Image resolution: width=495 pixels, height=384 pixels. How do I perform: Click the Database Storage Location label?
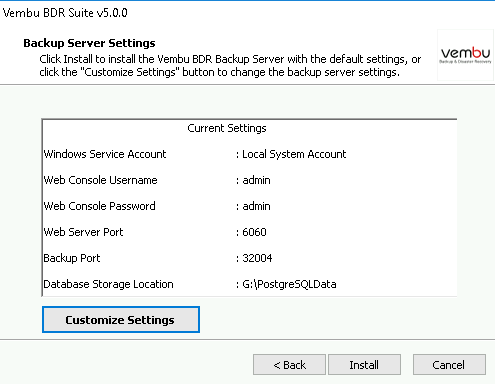coord(108,284)
